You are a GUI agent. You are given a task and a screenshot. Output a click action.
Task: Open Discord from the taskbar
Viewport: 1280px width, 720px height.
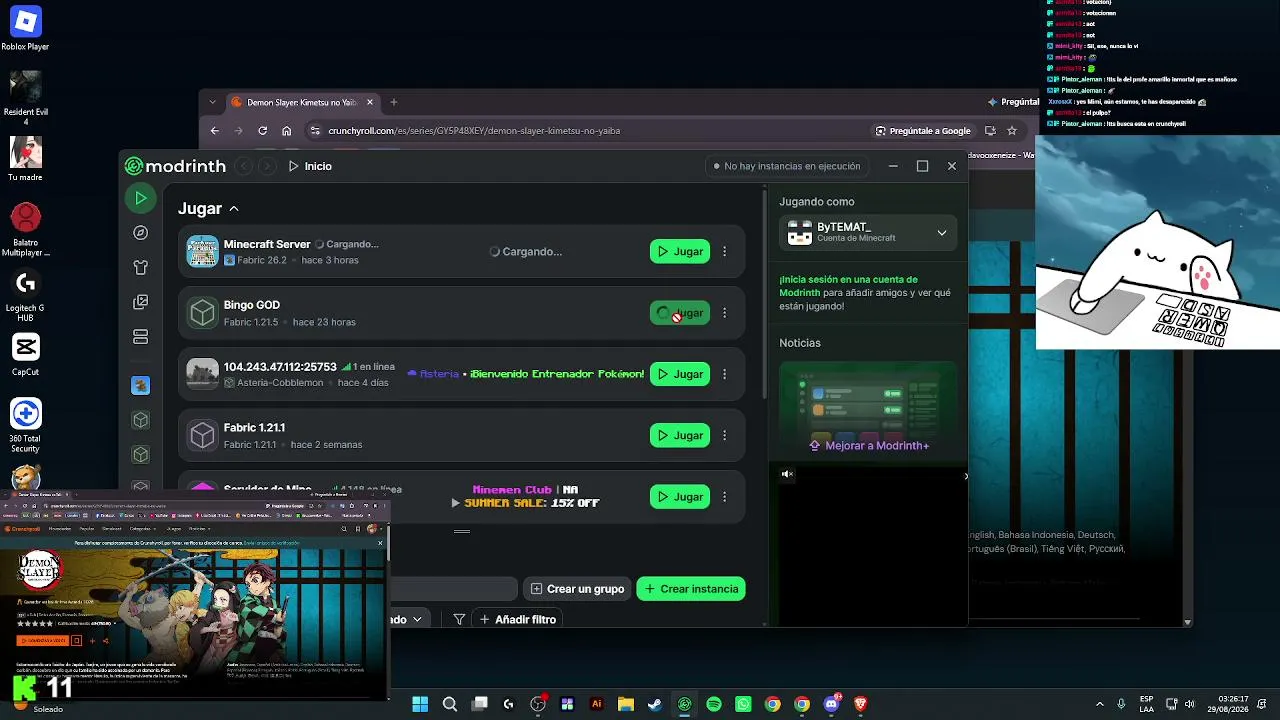832,704
